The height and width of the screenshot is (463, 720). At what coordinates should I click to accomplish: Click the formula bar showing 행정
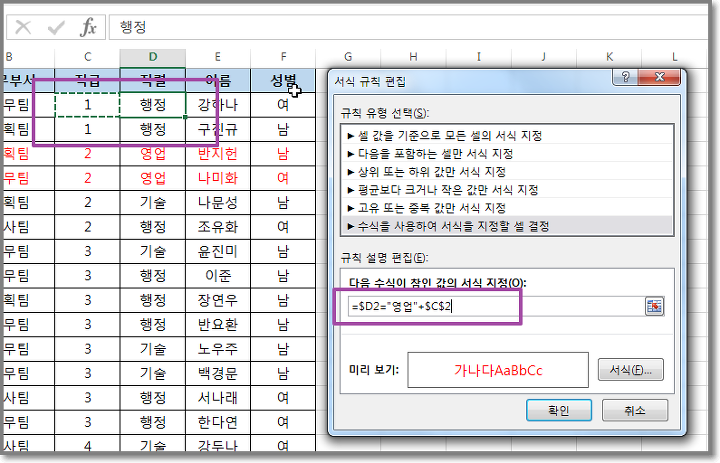[x=409, y=28]
